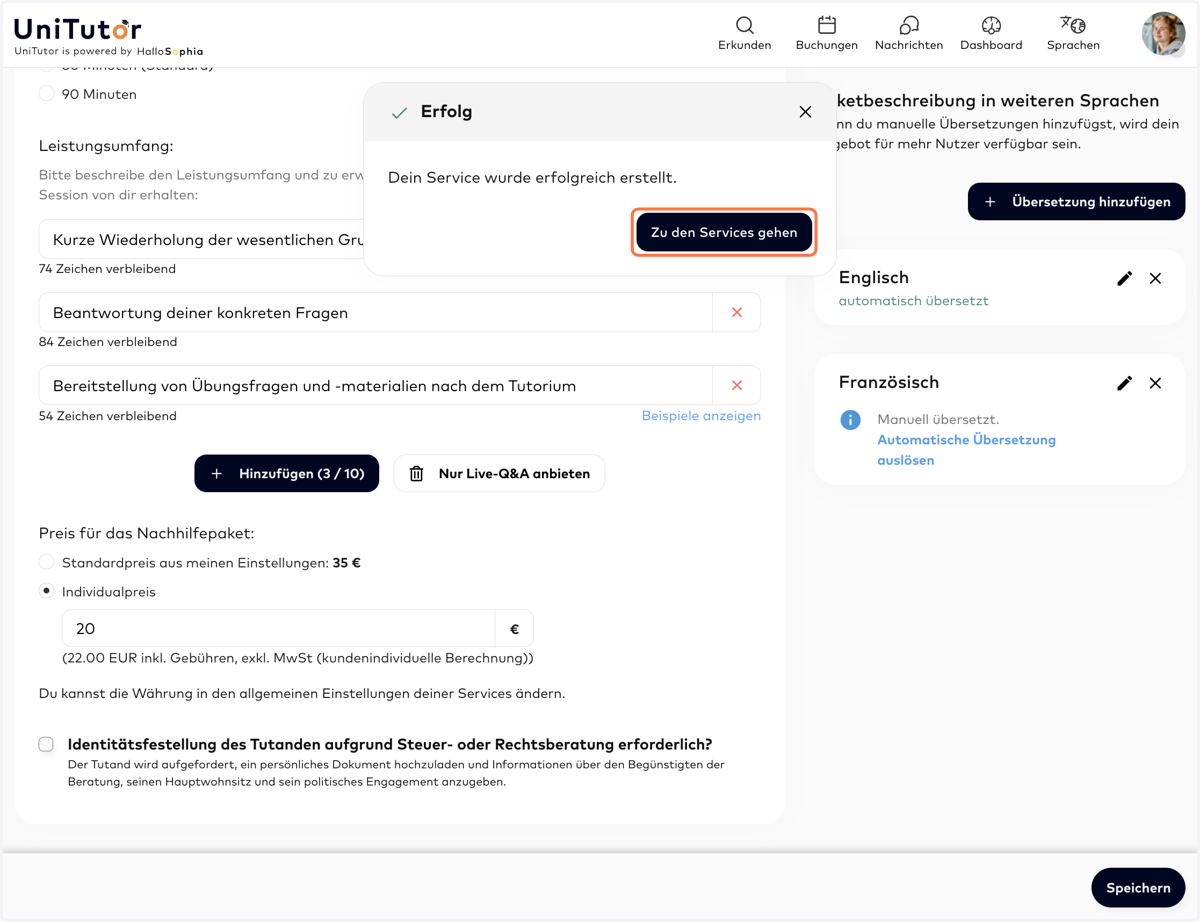
Task: Select the Individualpreis radio button
Action: tap(46, 591)
